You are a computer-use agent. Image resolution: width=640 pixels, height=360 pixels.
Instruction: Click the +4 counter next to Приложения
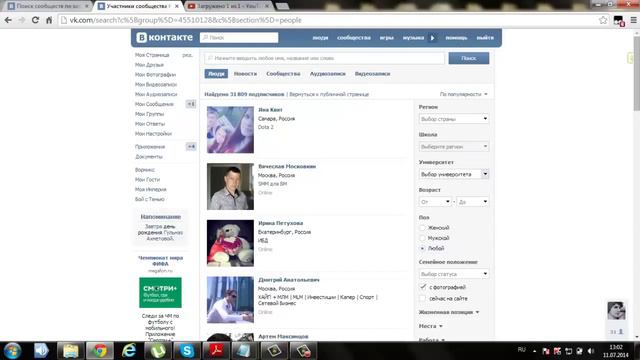tap(191, 147)
